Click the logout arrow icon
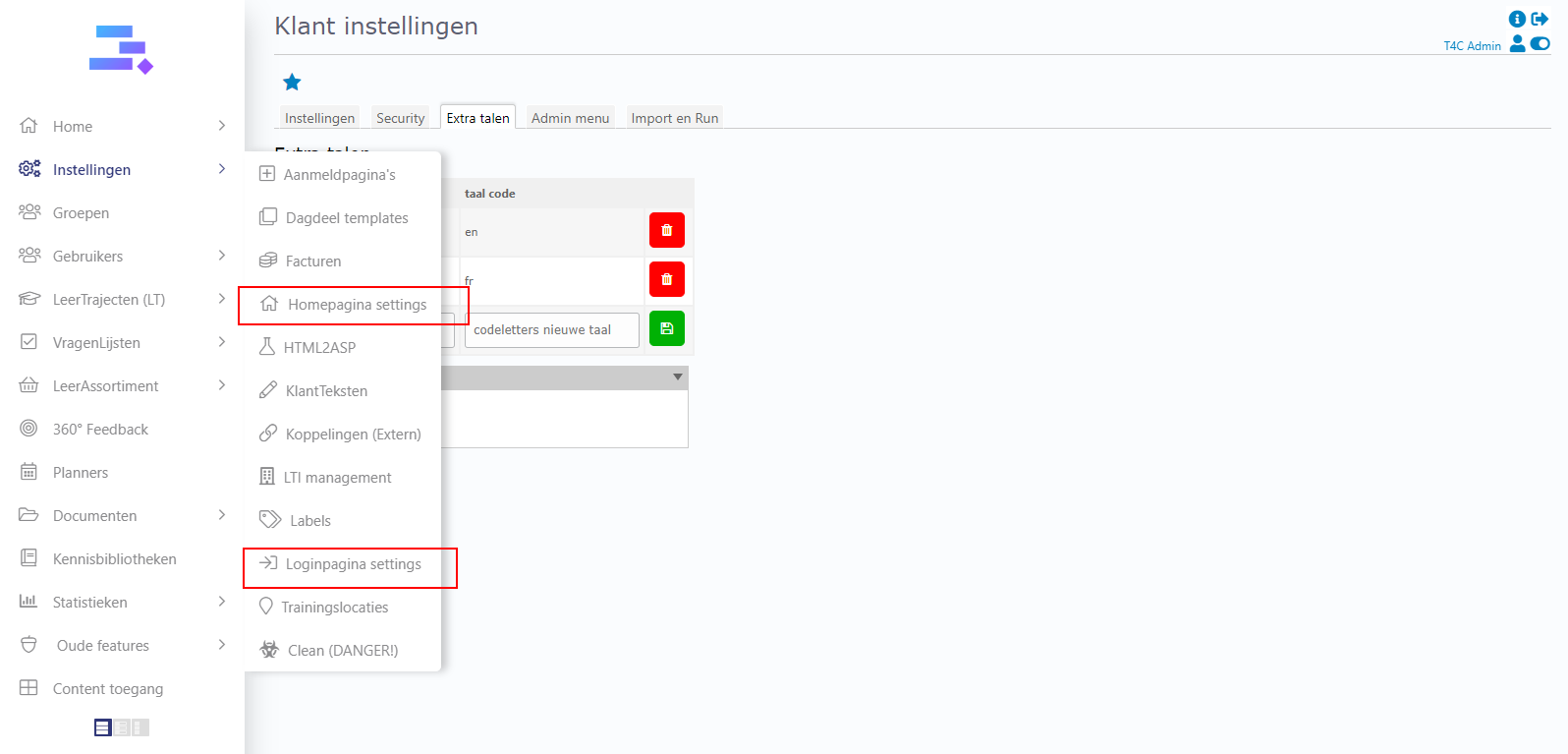Viewport: 1568px width, 754px height. [x=1540, y=19]
